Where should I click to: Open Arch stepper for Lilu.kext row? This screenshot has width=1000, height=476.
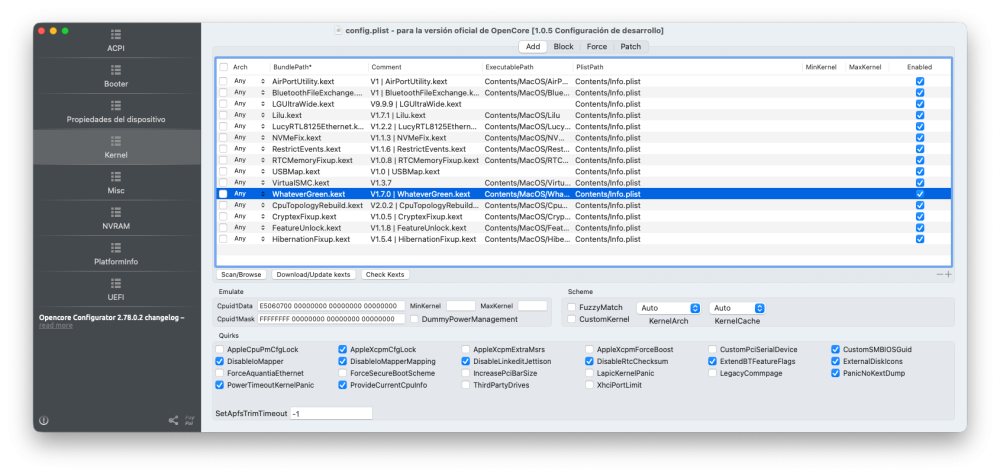263,115
